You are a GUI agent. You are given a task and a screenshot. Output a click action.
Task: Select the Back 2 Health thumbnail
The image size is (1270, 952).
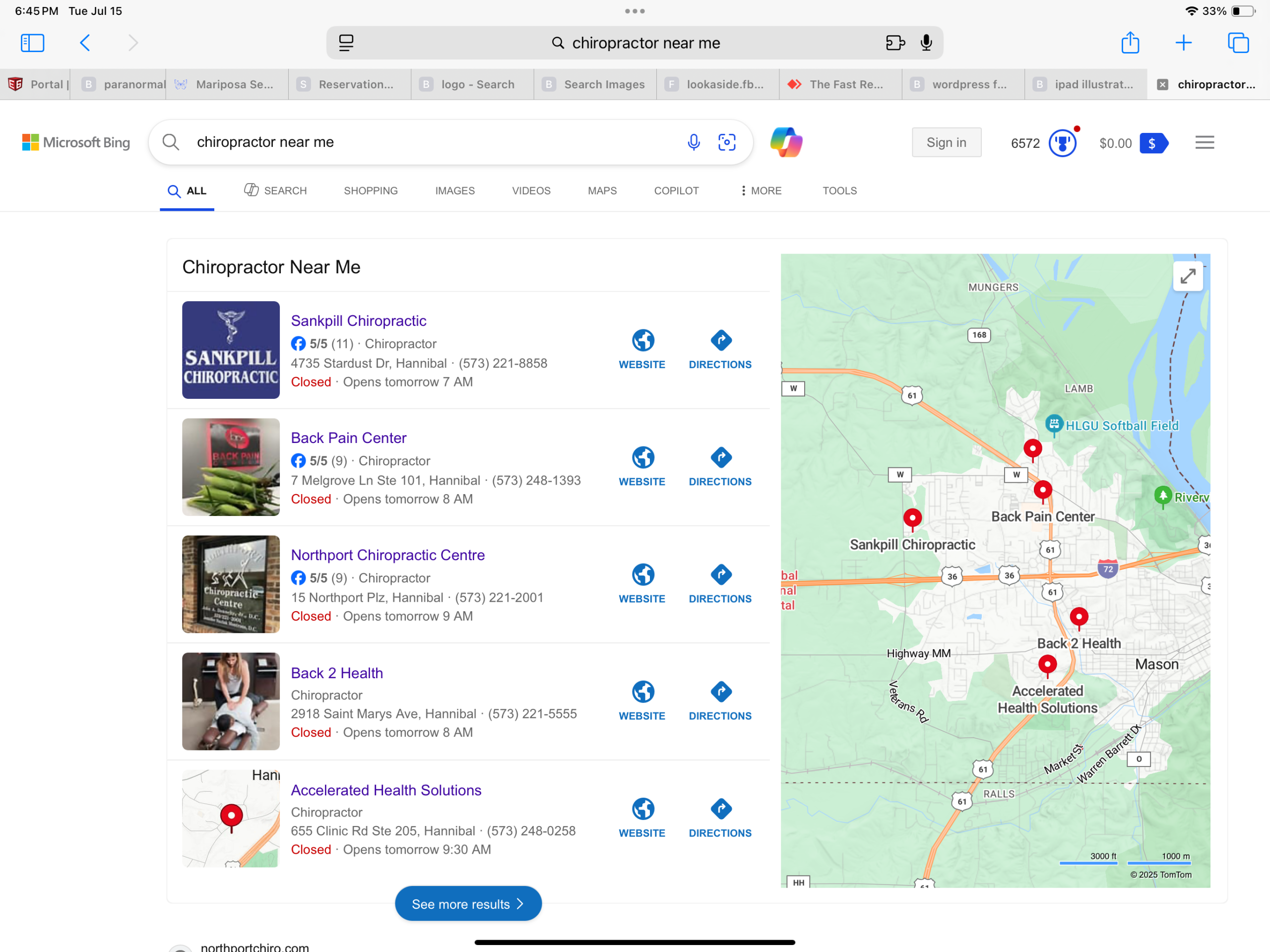coord(231,700)
